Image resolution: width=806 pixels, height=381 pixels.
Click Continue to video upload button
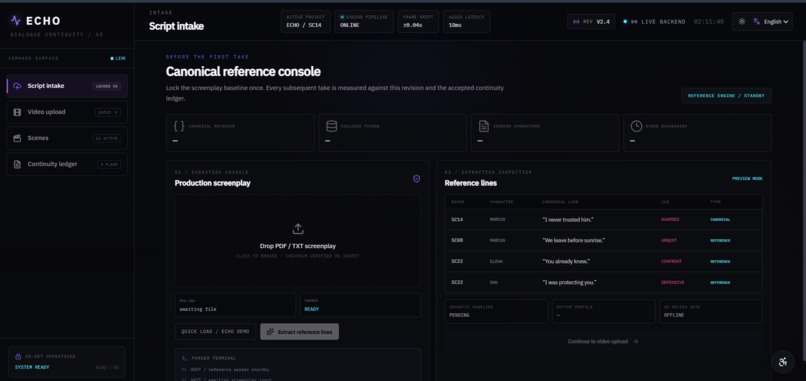pos(603,341)
